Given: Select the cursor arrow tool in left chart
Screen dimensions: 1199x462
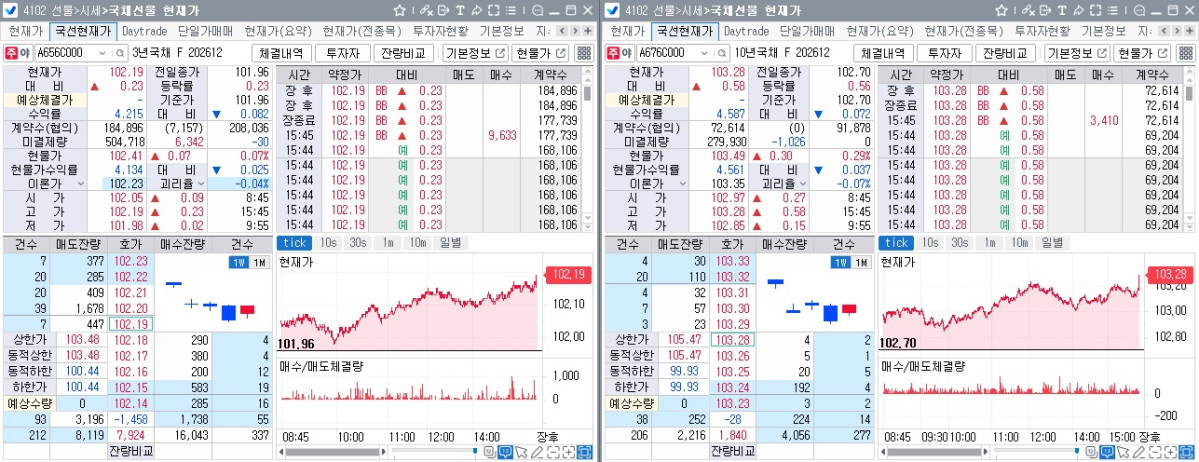Looking at the screenshot, I should coord(522,452).
